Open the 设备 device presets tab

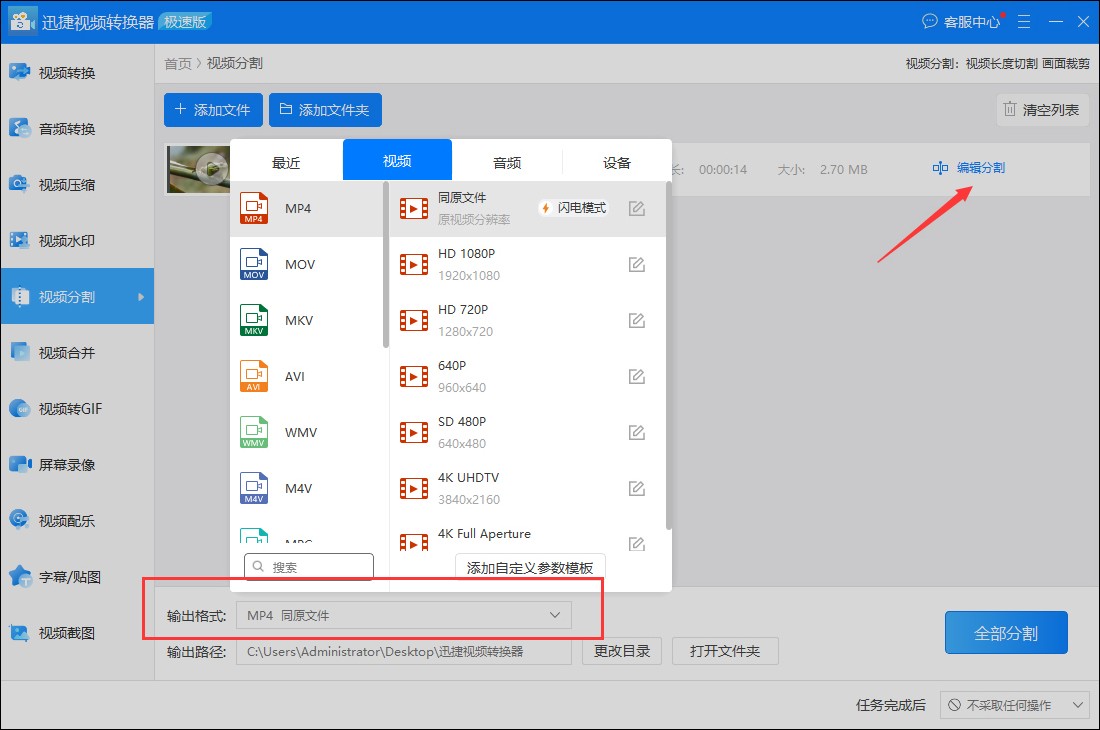click(x=616, y=160)
